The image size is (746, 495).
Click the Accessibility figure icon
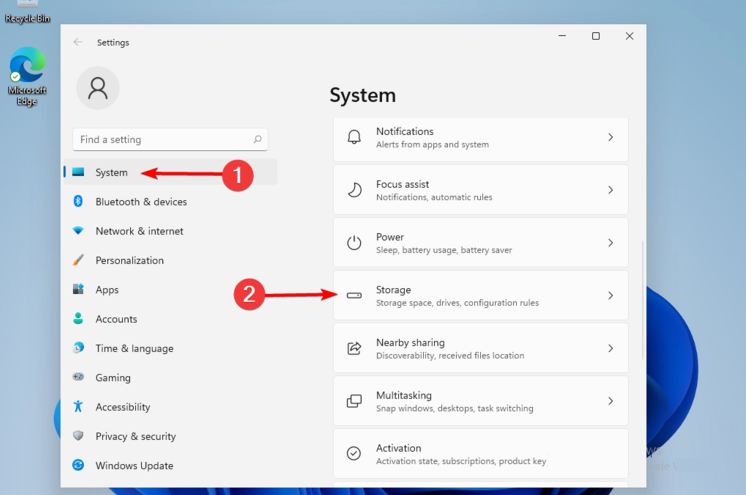[78, 406]
